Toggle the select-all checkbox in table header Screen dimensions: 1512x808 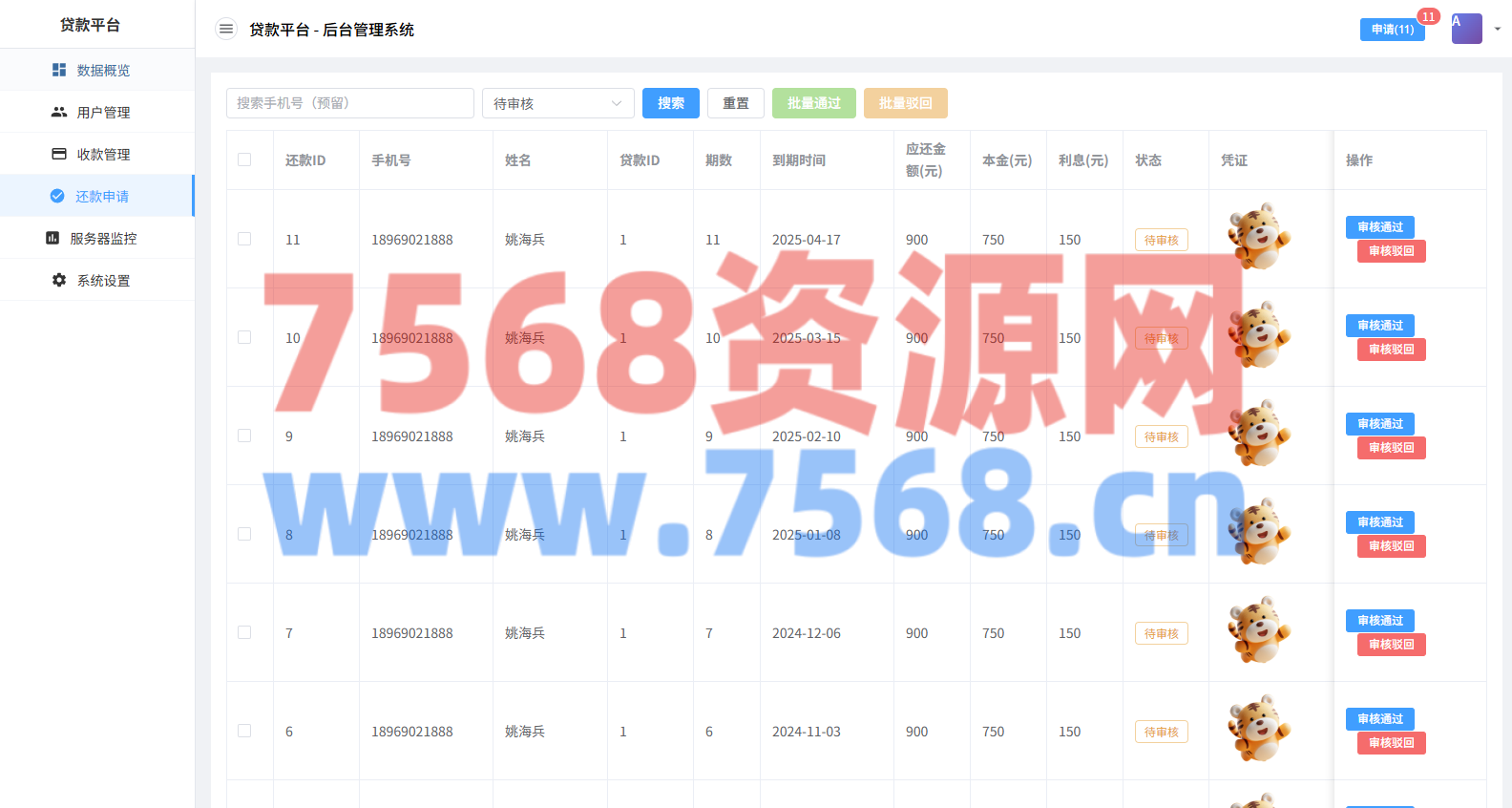pos(244,159)
